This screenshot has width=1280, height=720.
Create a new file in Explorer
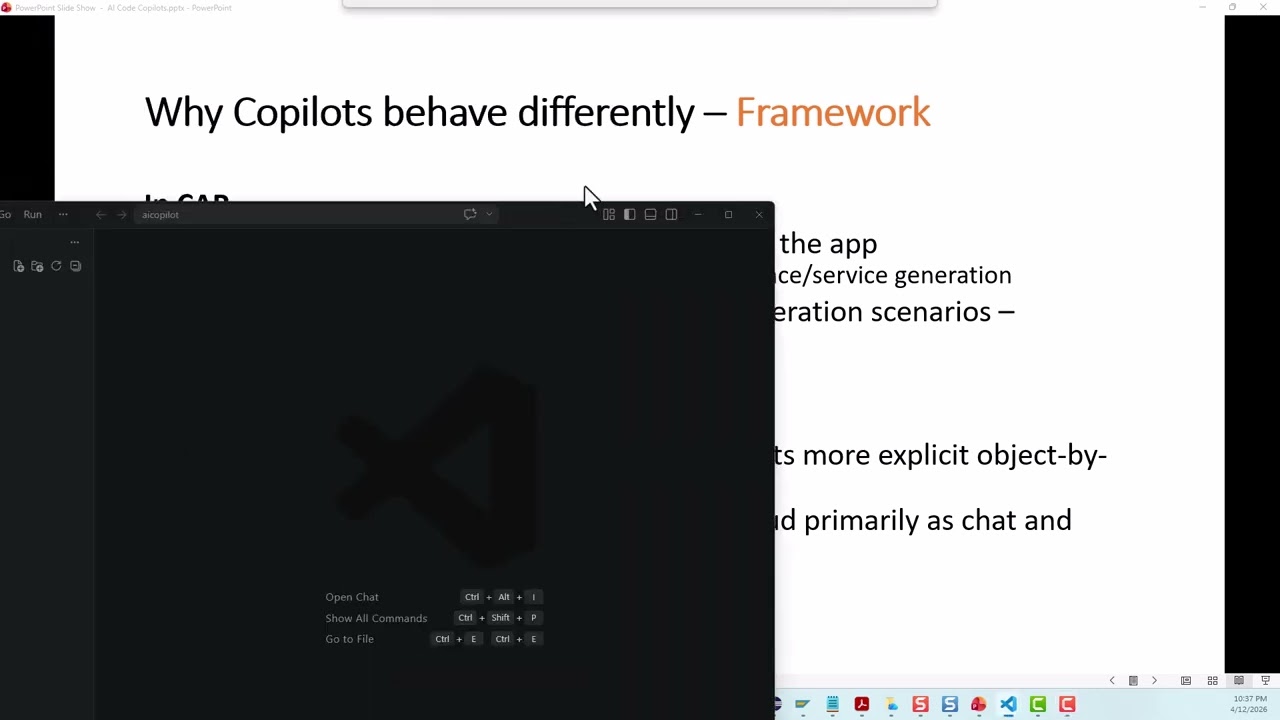(18, 266)
